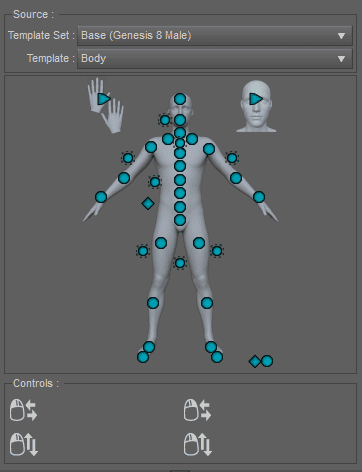Click the right-mouse horizontal drag control icon
The width and height of the screenshot is (362, 472).
(197, 410)
